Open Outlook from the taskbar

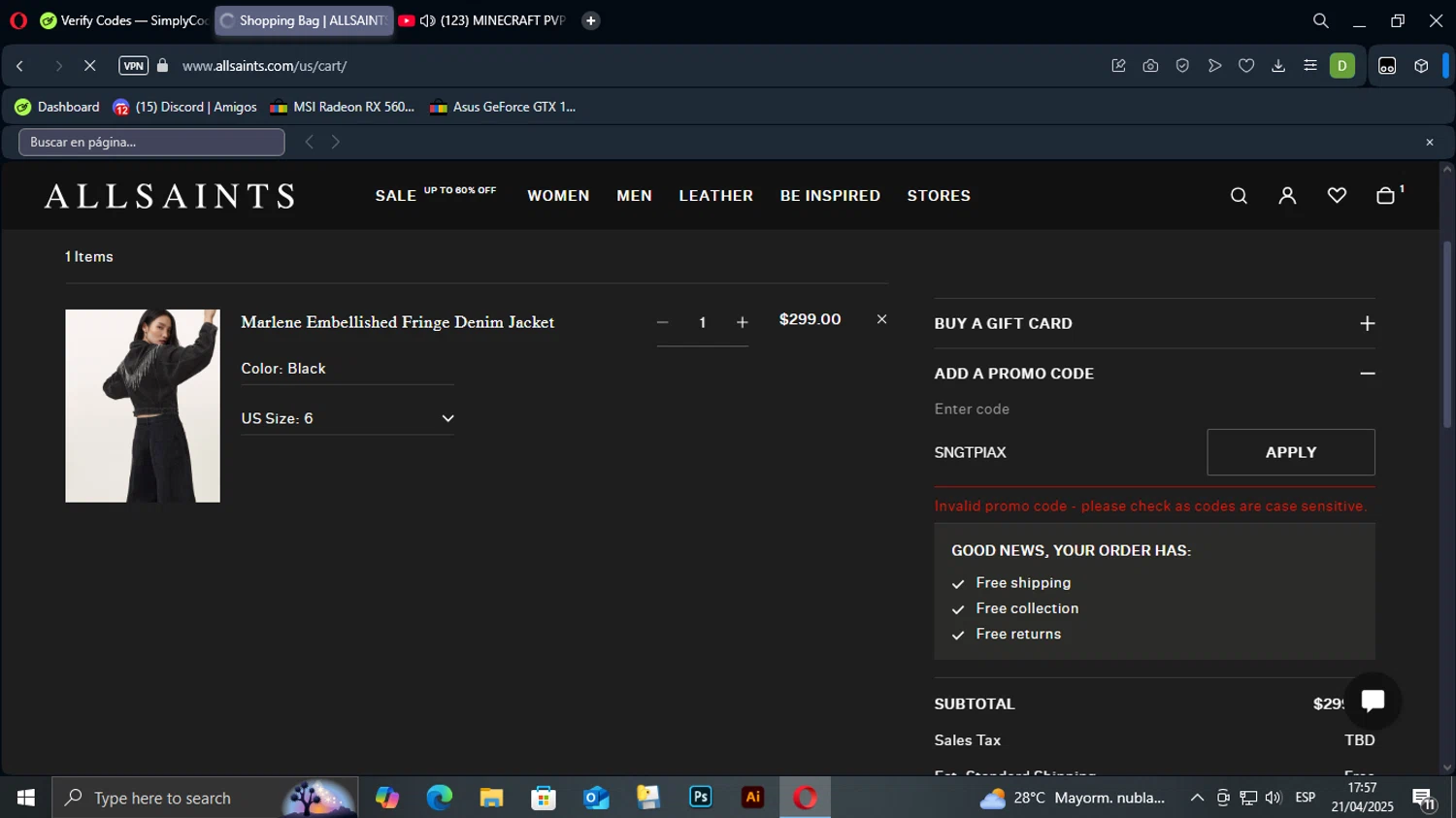point(596,798)
